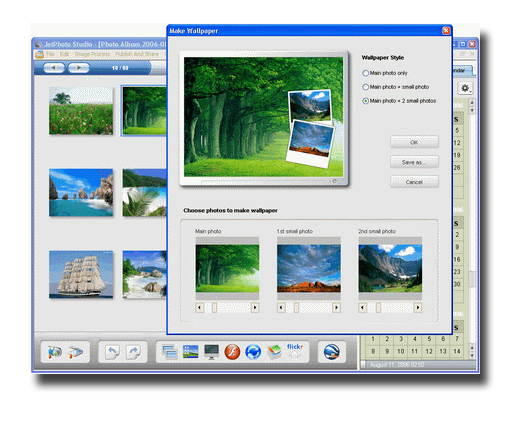Click the monitor screensaver icon

(211, 352)
